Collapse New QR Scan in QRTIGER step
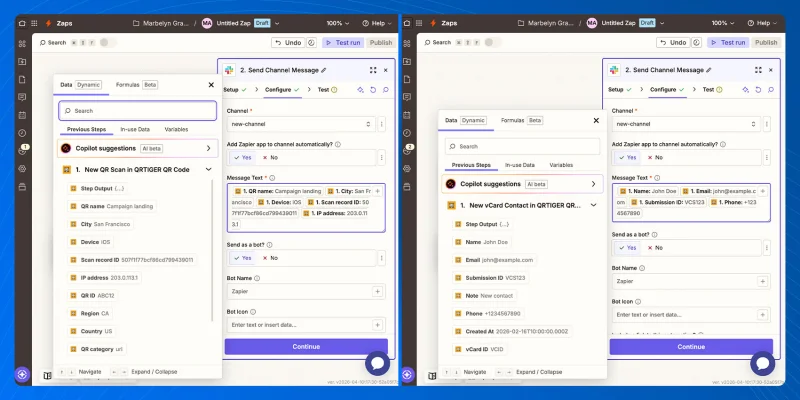The width and height of the screenshot is (800, 400). 208,169
